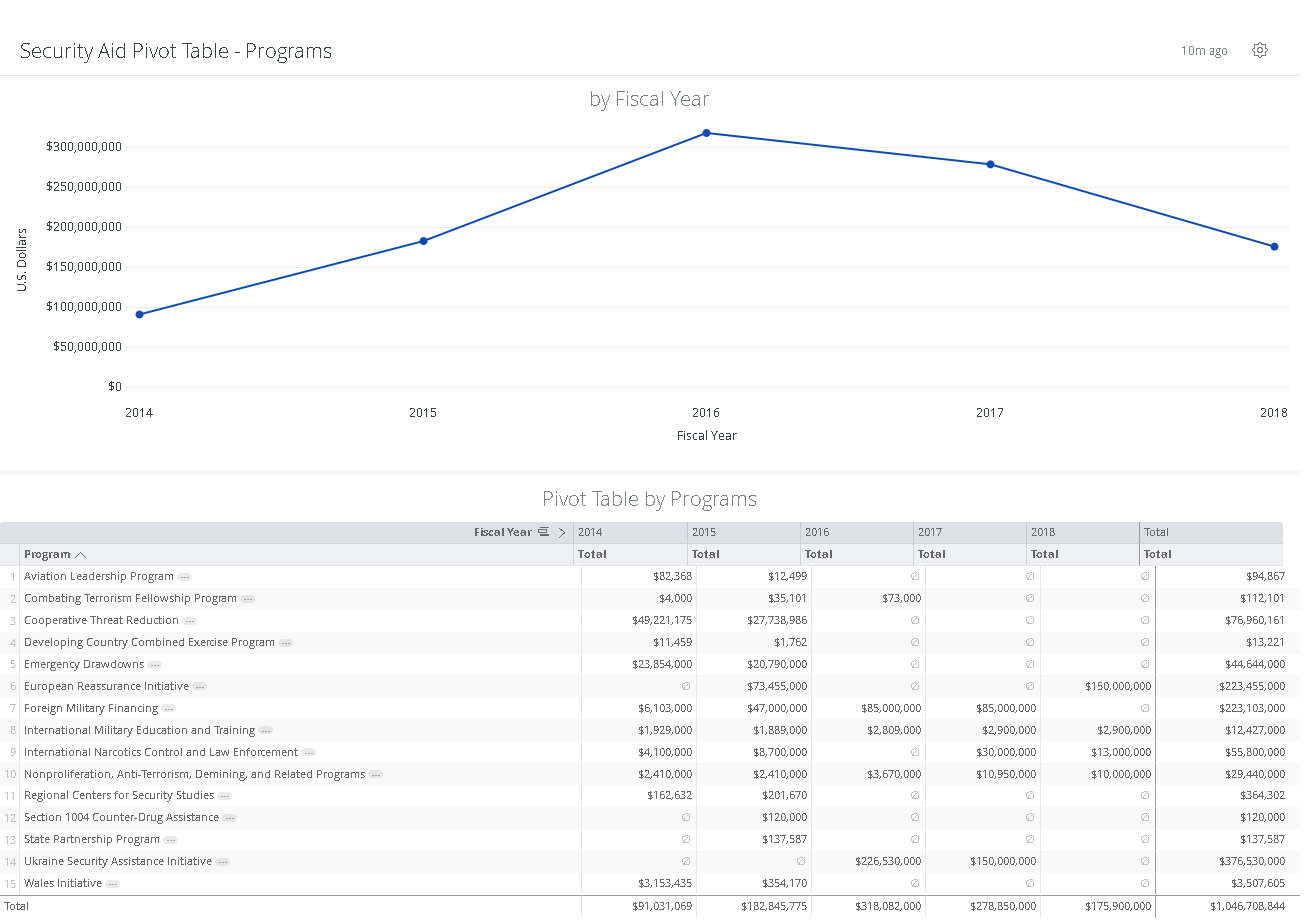This screenshot has width=1308, height=922.
Task: Click ellipsis next to Wales Initiative
Action: tap(113, 884)
